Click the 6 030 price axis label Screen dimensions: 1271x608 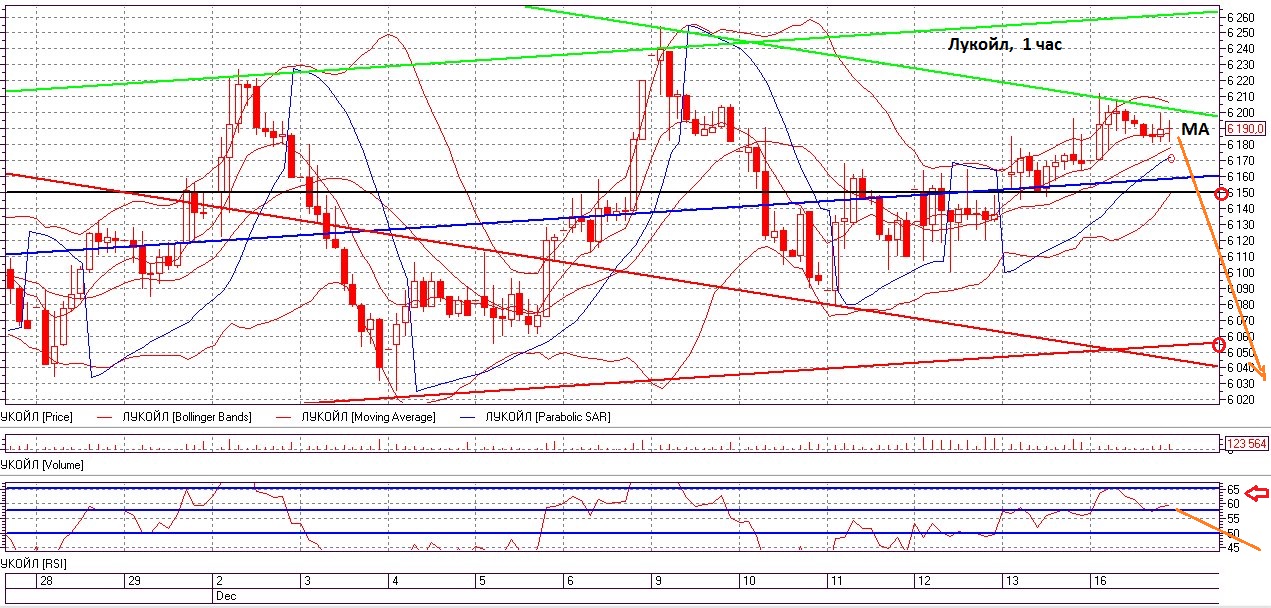(x=1240, y=385)
